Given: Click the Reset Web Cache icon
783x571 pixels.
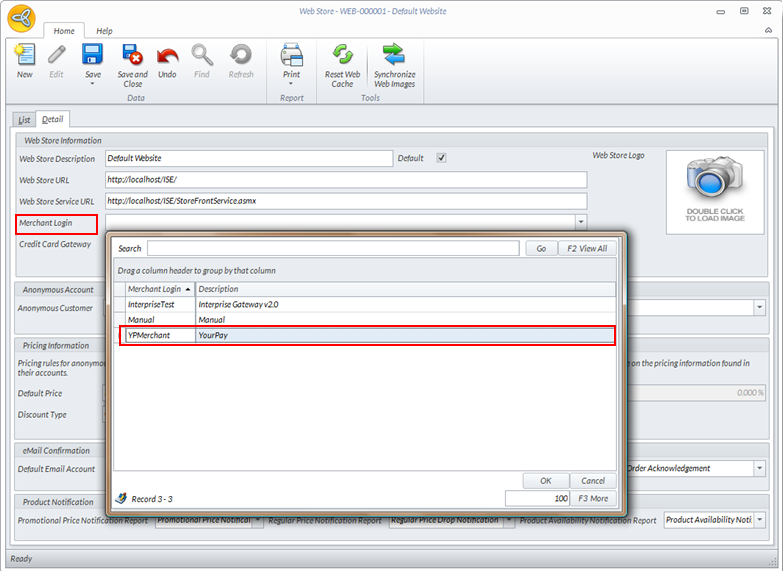Looking at the screenshot, I should click(342, 56).
